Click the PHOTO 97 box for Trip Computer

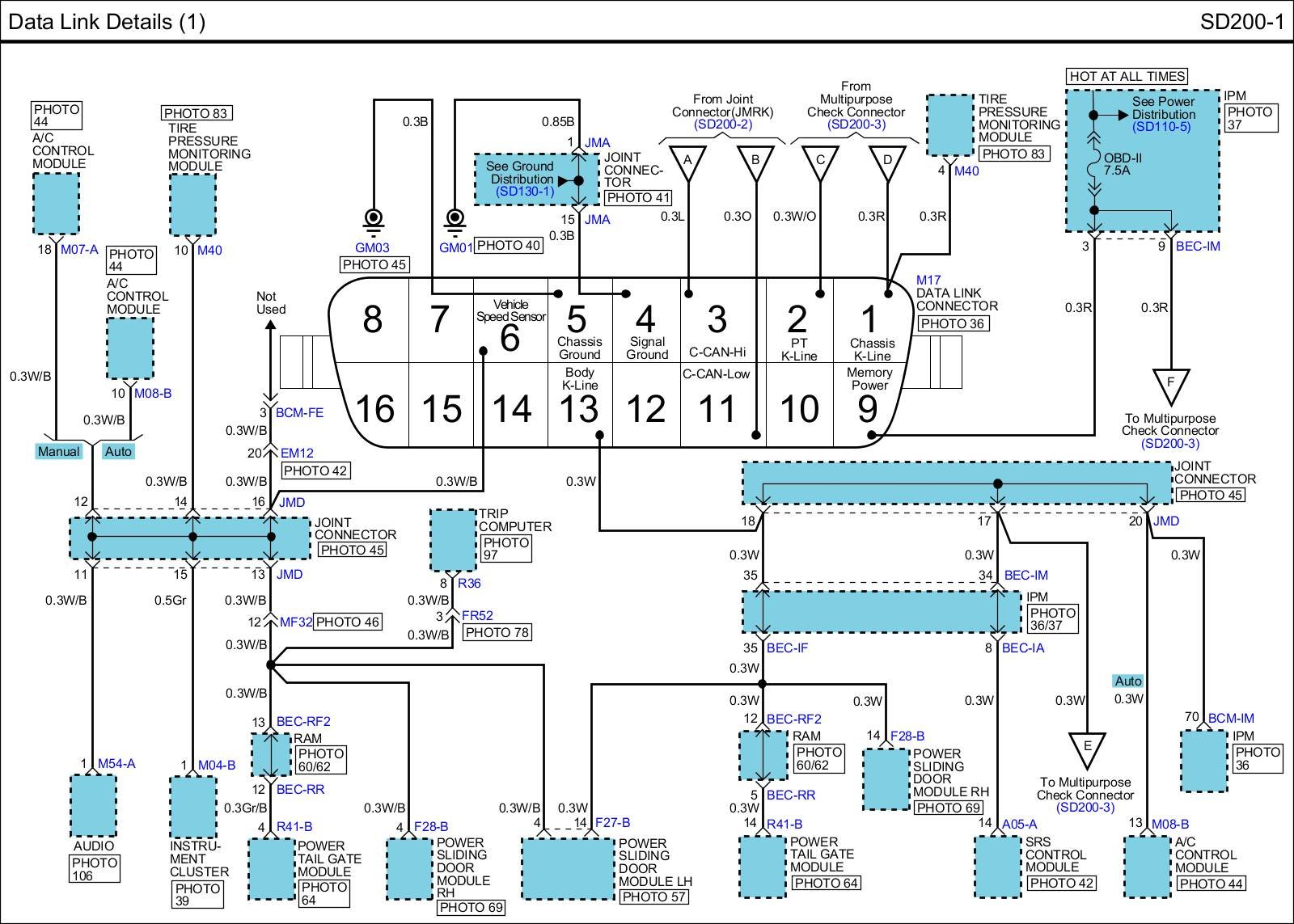506,549
